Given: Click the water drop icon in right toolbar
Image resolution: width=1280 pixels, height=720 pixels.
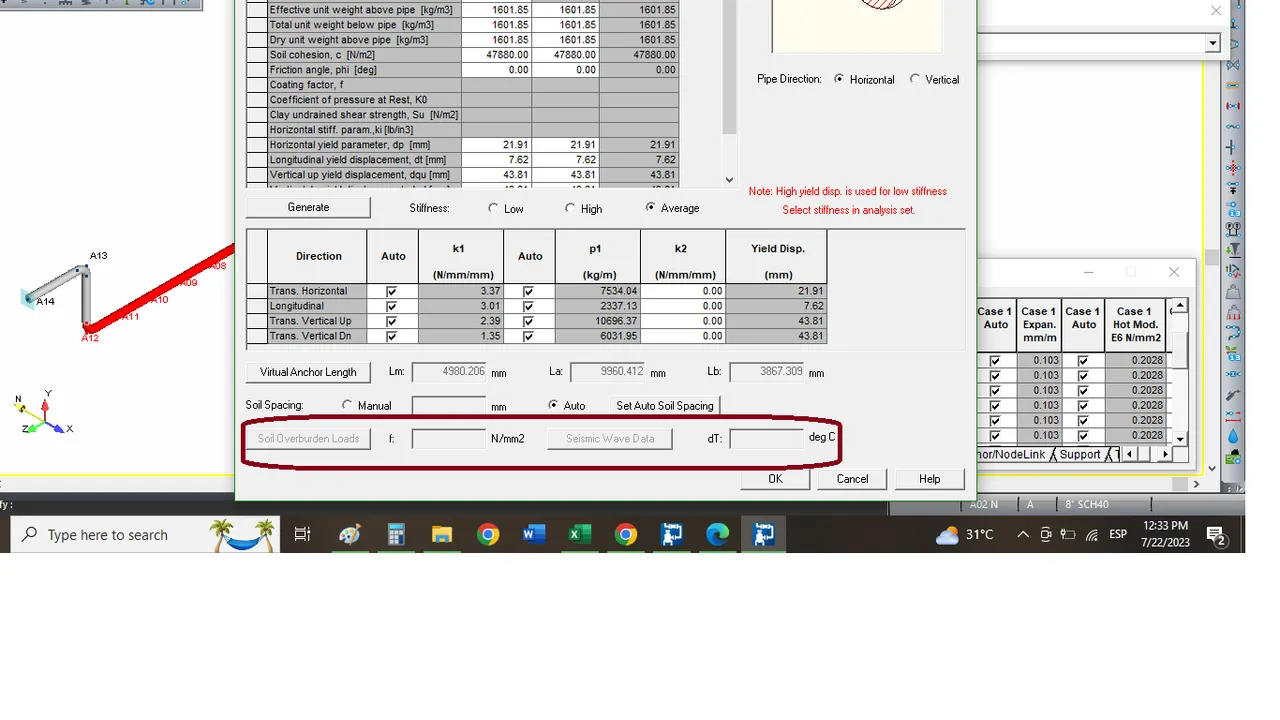Looking at the screenshot, I should tap(1233, 437).
